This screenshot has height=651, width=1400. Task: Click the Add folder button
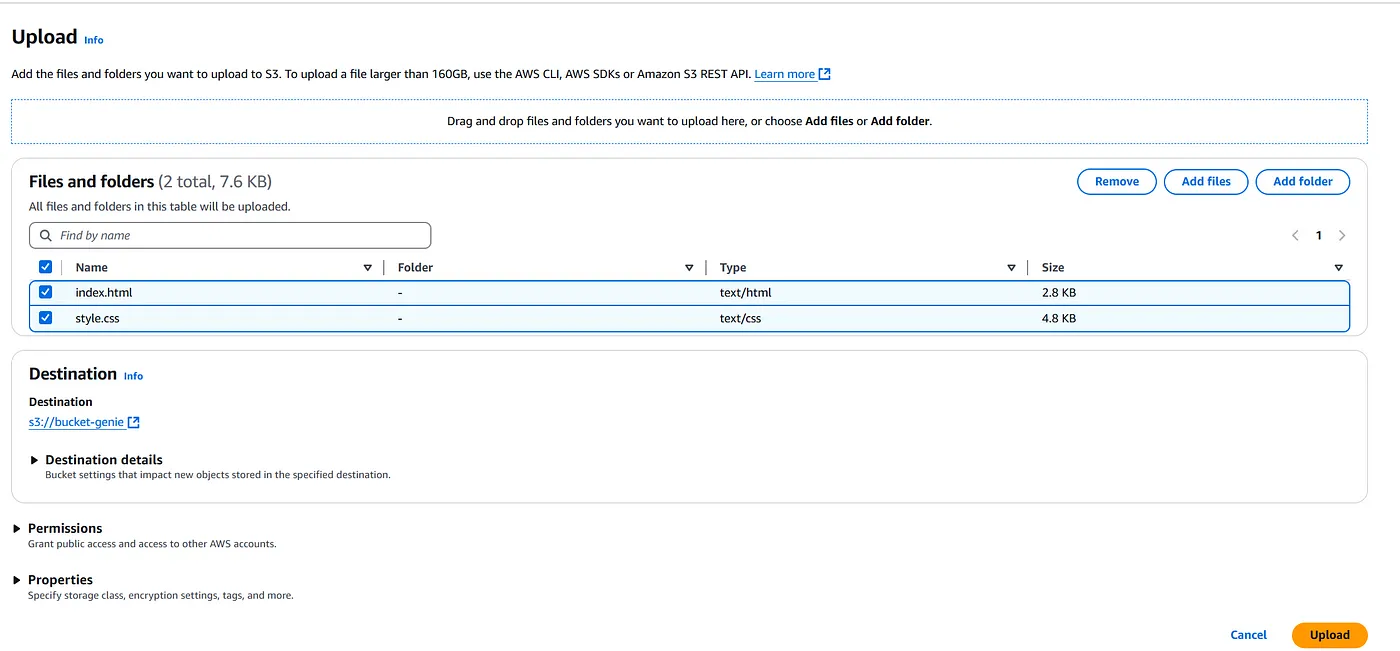click(x=1302, y=182)
